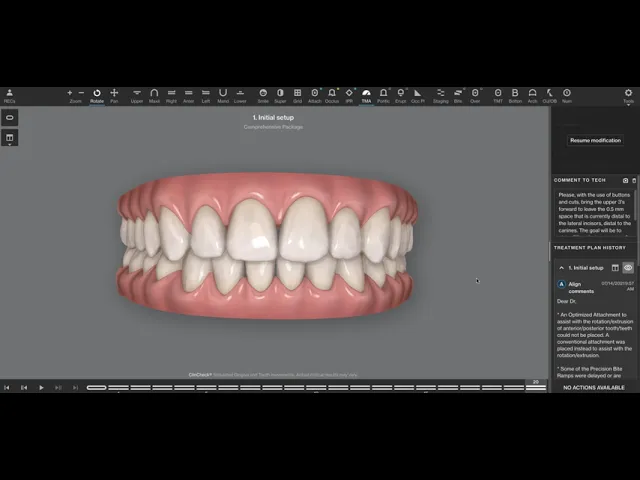This screenshot has width=640, height=480.
Task: Take a screenshot for Comment to Tech
Action: (625, 180)
